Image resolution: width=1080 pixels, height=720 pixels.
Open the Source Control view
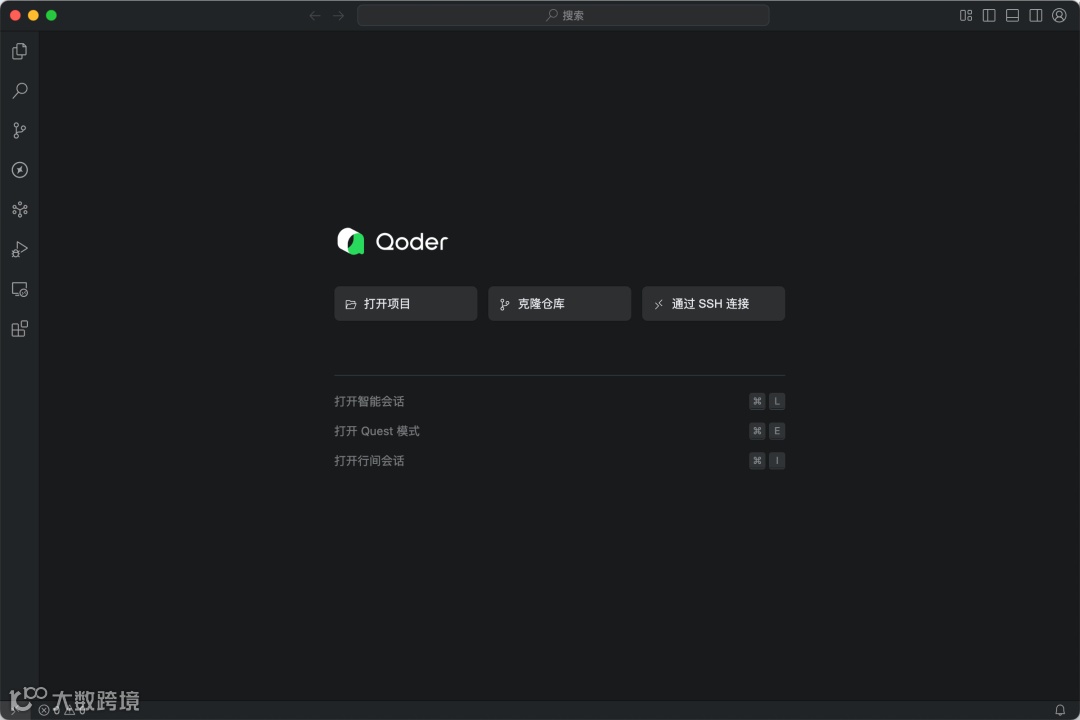[19, 130]
